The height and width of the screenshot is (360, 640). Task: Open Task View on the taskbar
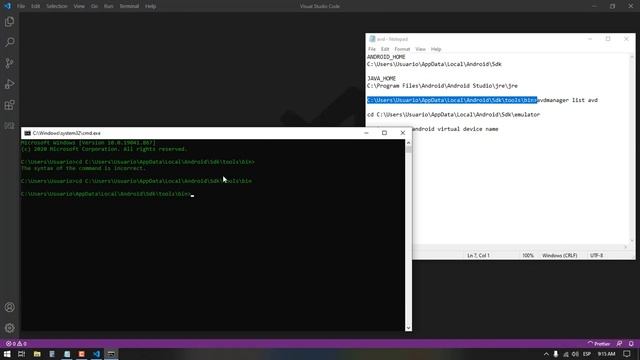coord(21,354)
